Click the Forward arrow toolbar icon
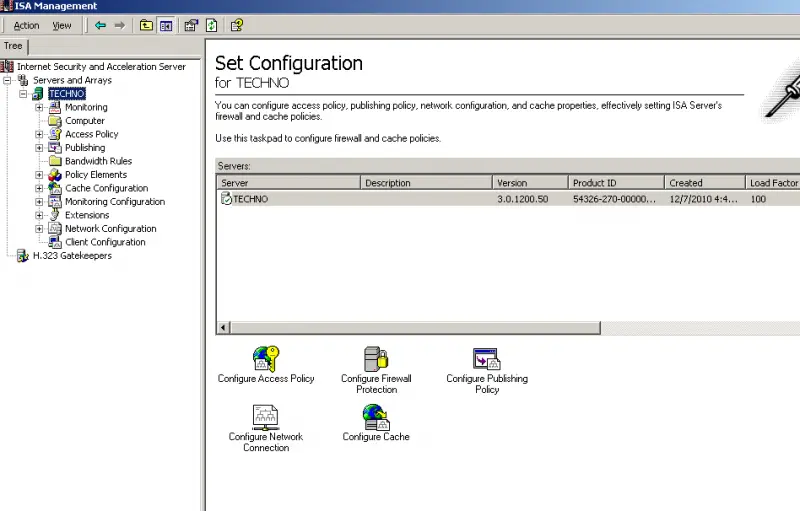This screenshot has height=511, width=800. point(119,25)
